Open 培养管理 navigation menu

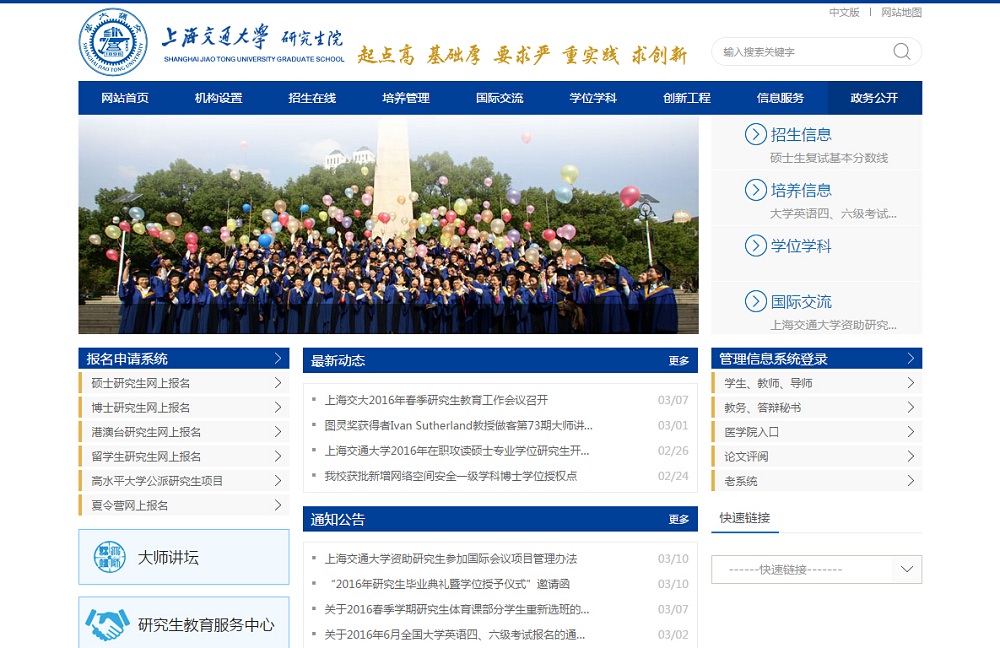[x=406, y=98]
